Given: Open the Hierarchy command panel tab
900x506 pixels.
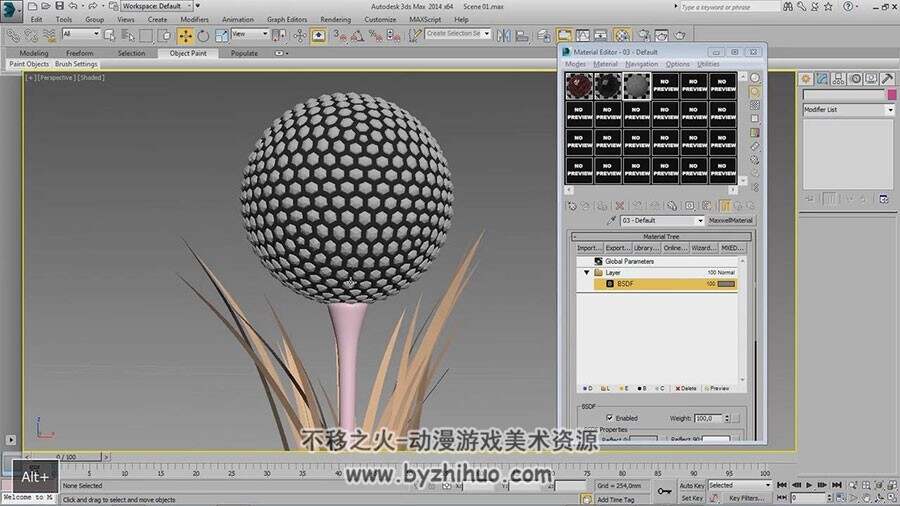Looking at the screenshot, I should 839,79.
